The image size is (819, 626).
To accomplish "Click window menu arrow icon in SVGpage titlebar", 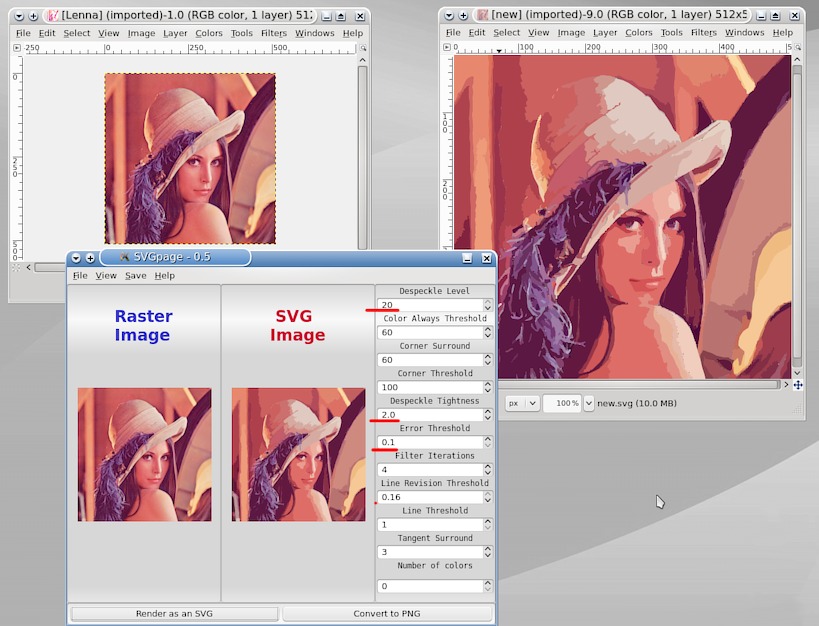I will (76, 258).
